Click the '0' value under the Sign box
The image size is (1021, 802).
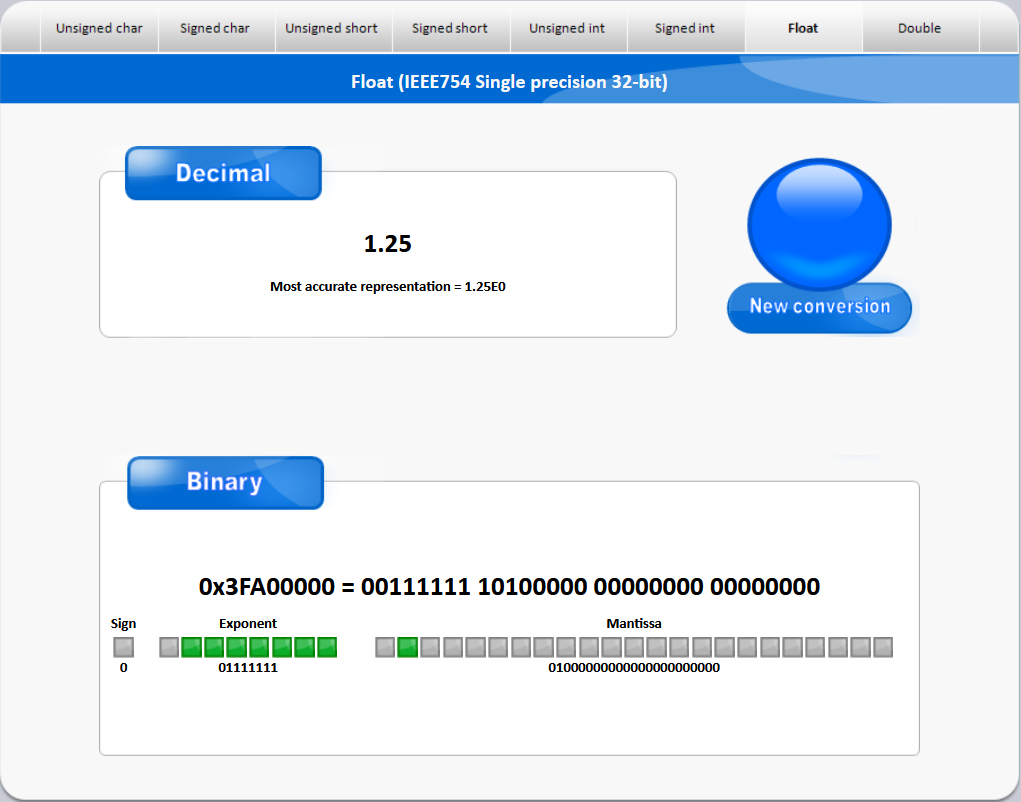[124, 668]
